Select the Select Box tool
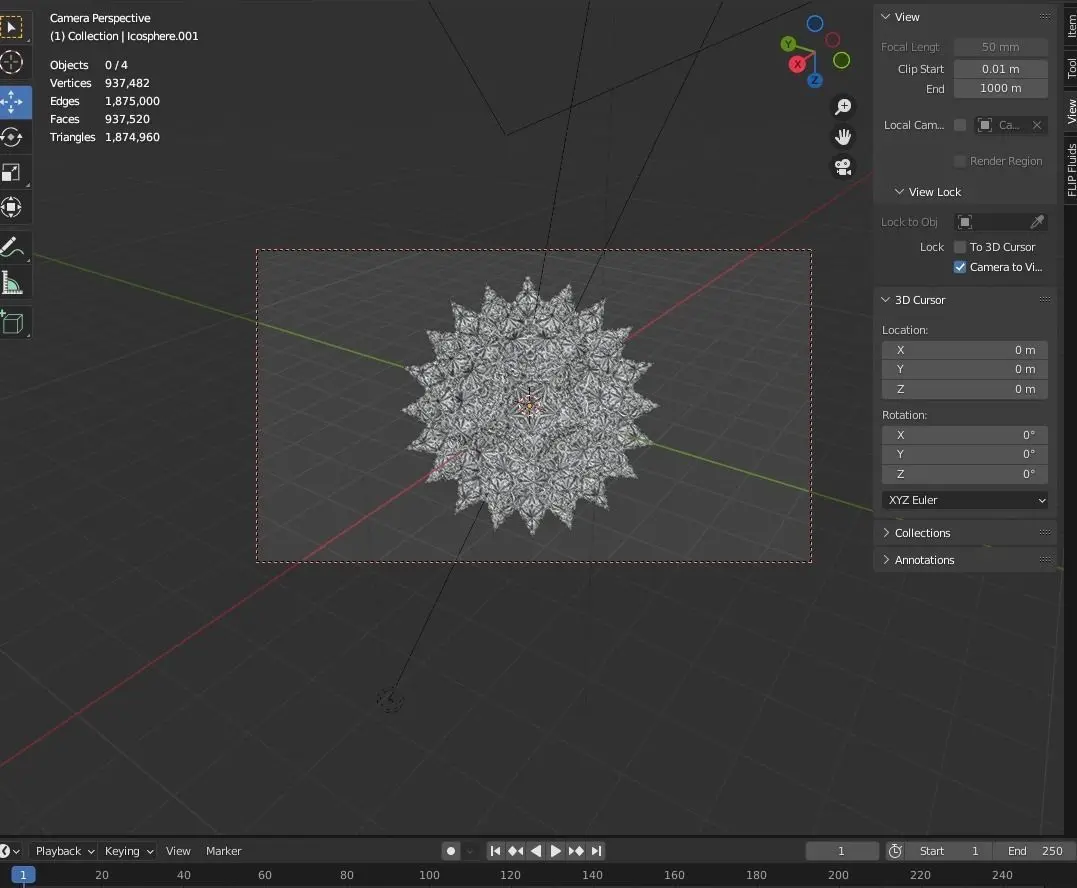Image resolution: width=1077 pixels, height=888 pixels. (12, 27)
